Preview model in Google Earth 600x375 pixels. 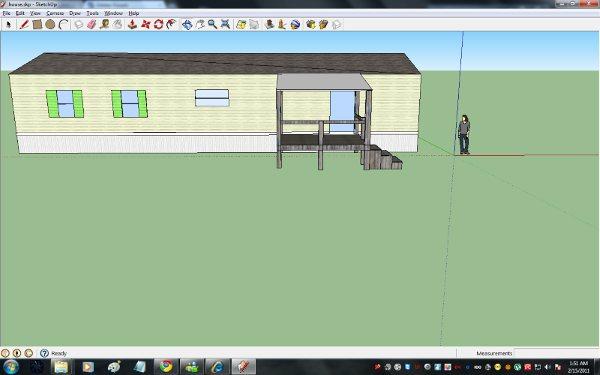(x=295, y=24)
